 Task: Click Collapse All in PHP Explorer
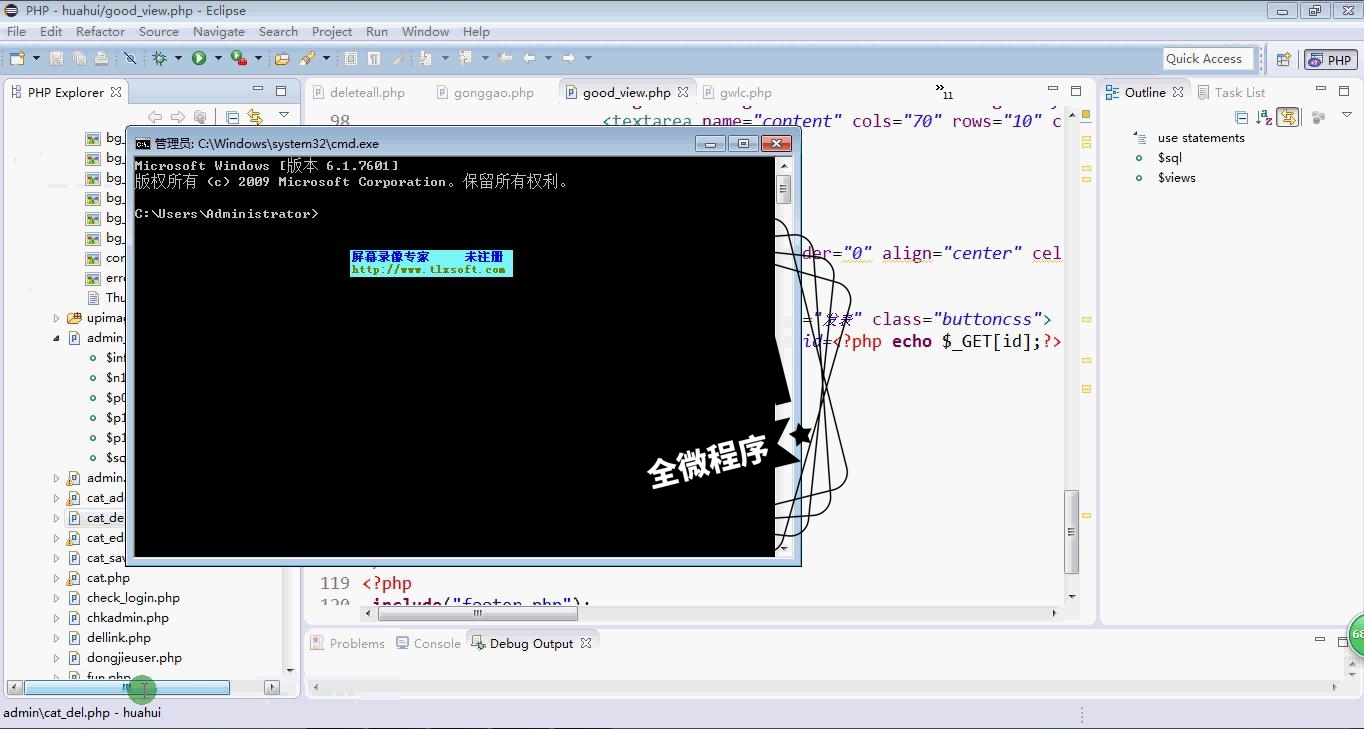click(x=232, y=117)
